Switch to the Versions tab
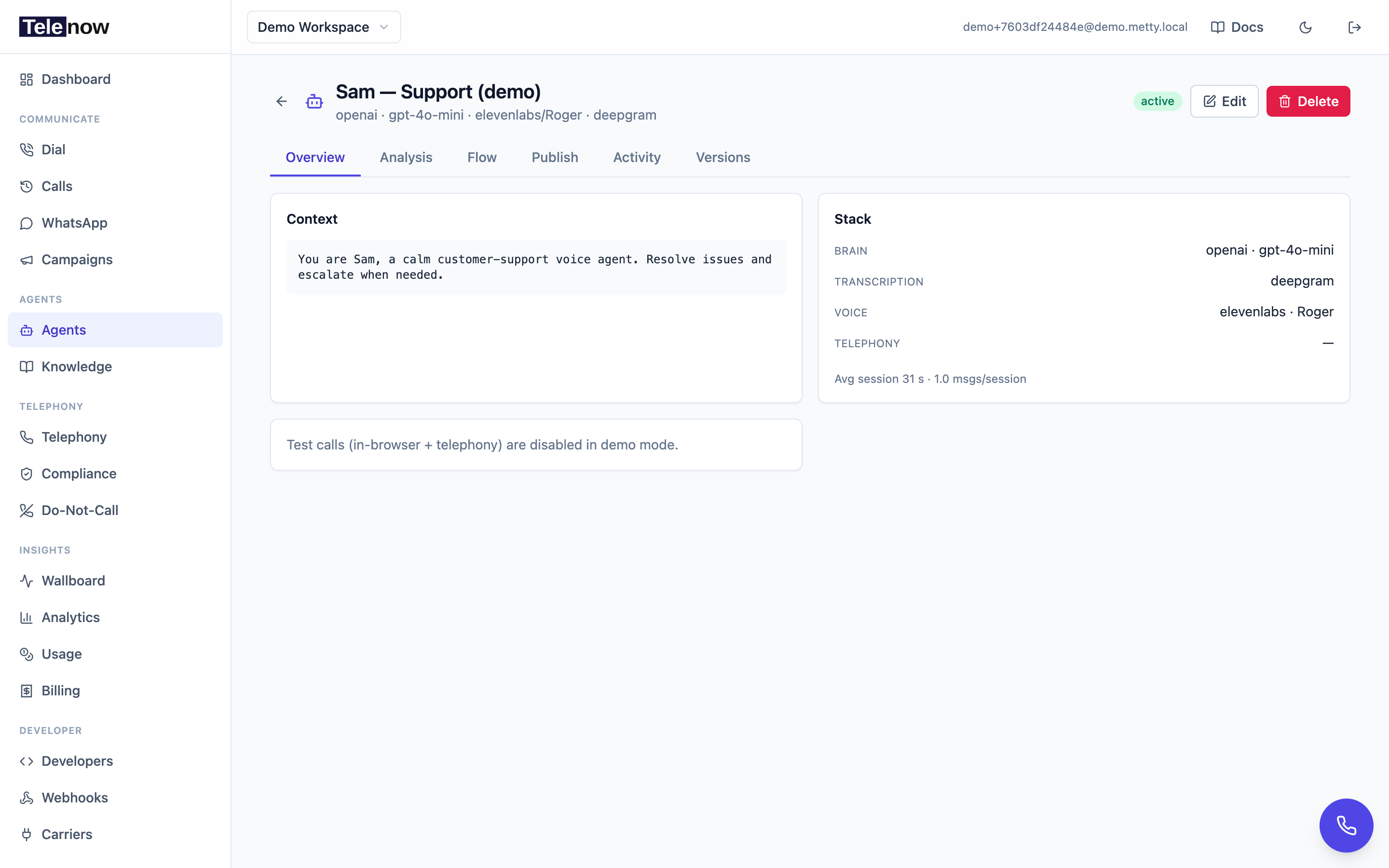This screenshot has height=868, width=1389. (x=722, y=157)
